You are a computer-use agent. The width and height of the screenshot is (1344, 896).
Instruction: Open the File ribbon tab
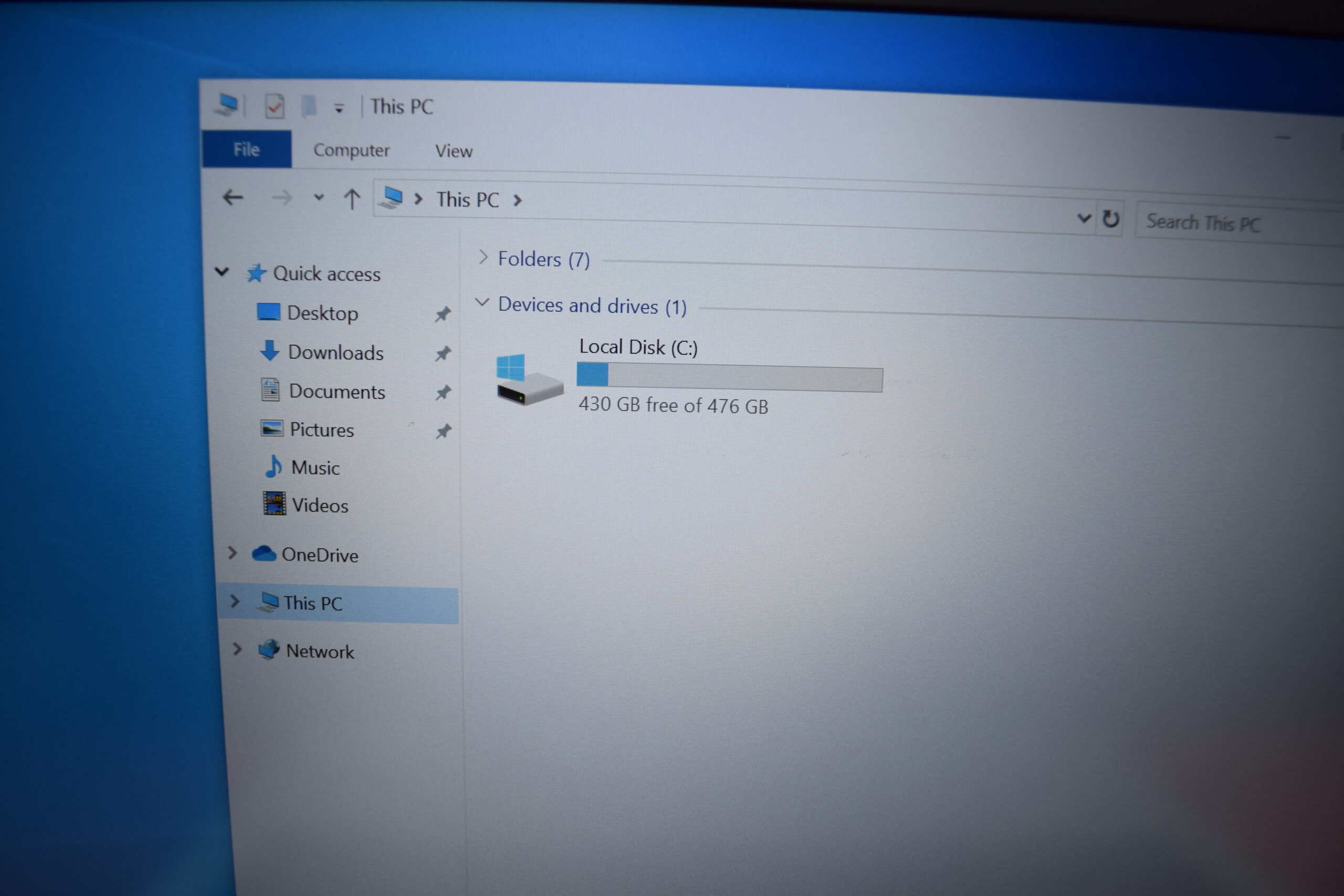pos(246,149)
